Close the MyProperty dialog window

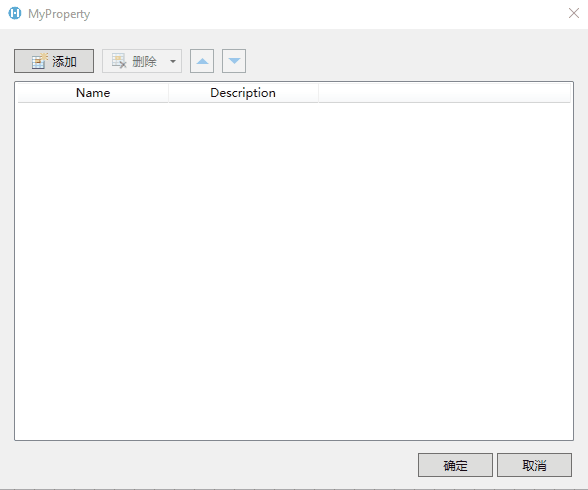(x=574, y=13)
